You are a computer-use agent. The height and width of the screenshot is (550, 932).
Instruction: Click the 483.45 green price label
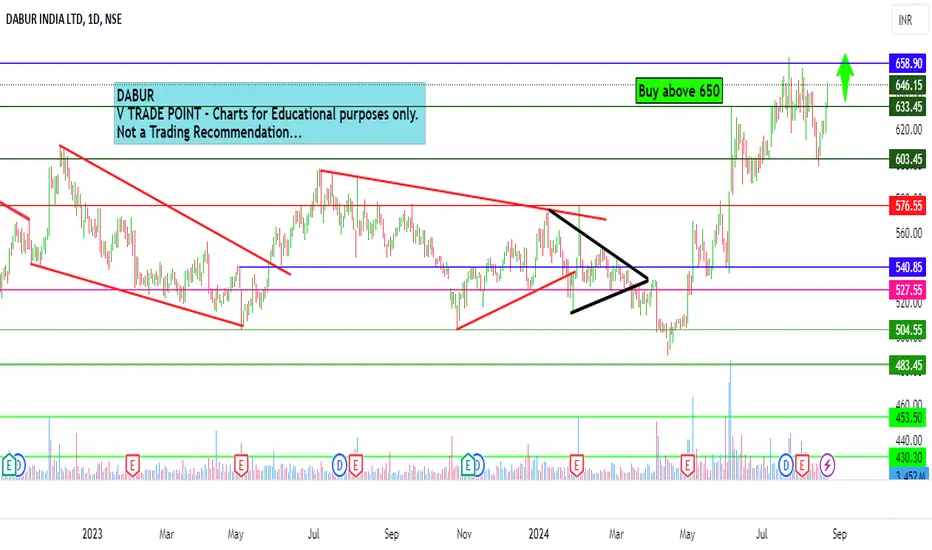(908, 364)
